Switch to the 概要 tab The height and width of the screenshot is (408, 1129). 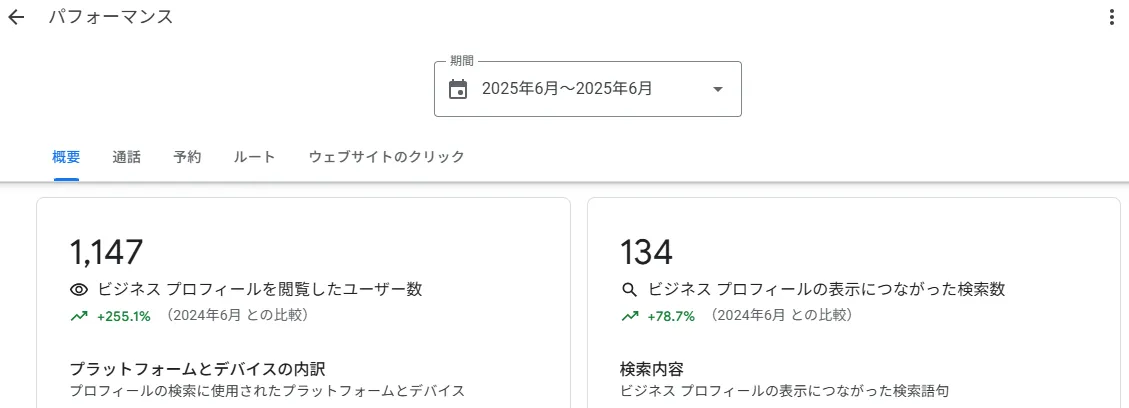(x=66, y=157)
